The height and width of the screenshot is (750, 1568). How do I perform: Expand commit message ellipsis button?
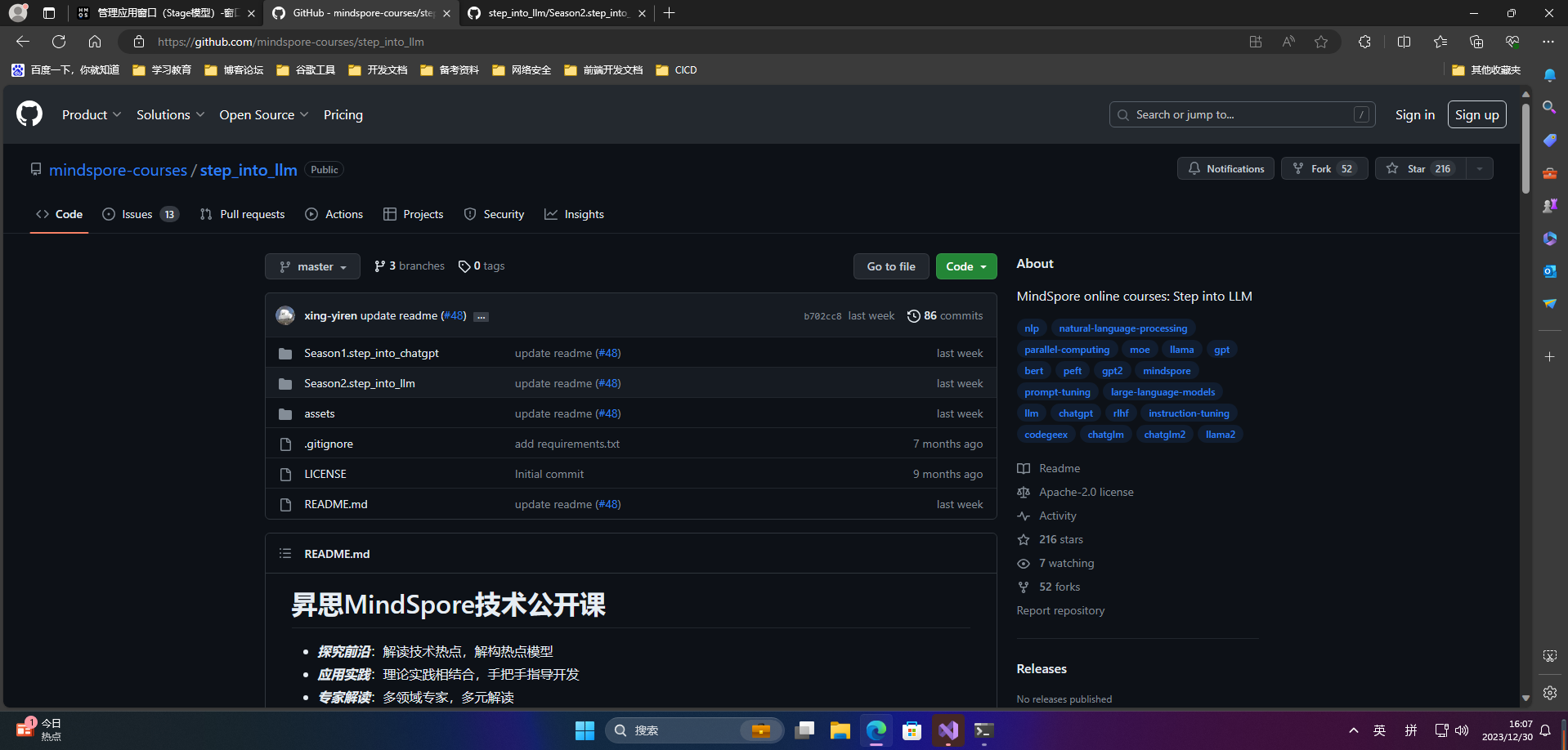click(482, 317)
